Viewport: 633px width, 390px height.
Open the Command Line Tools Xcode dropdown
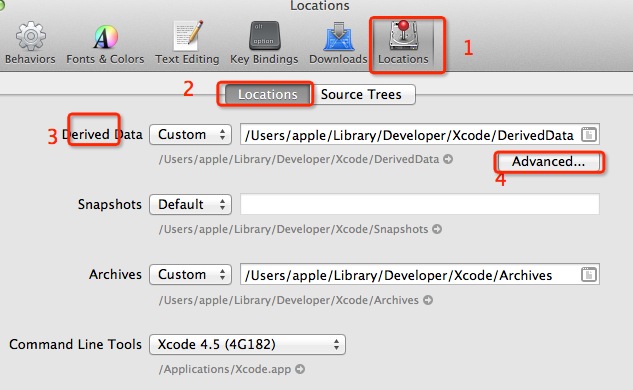pyautogui.click(x=247, y=344)
